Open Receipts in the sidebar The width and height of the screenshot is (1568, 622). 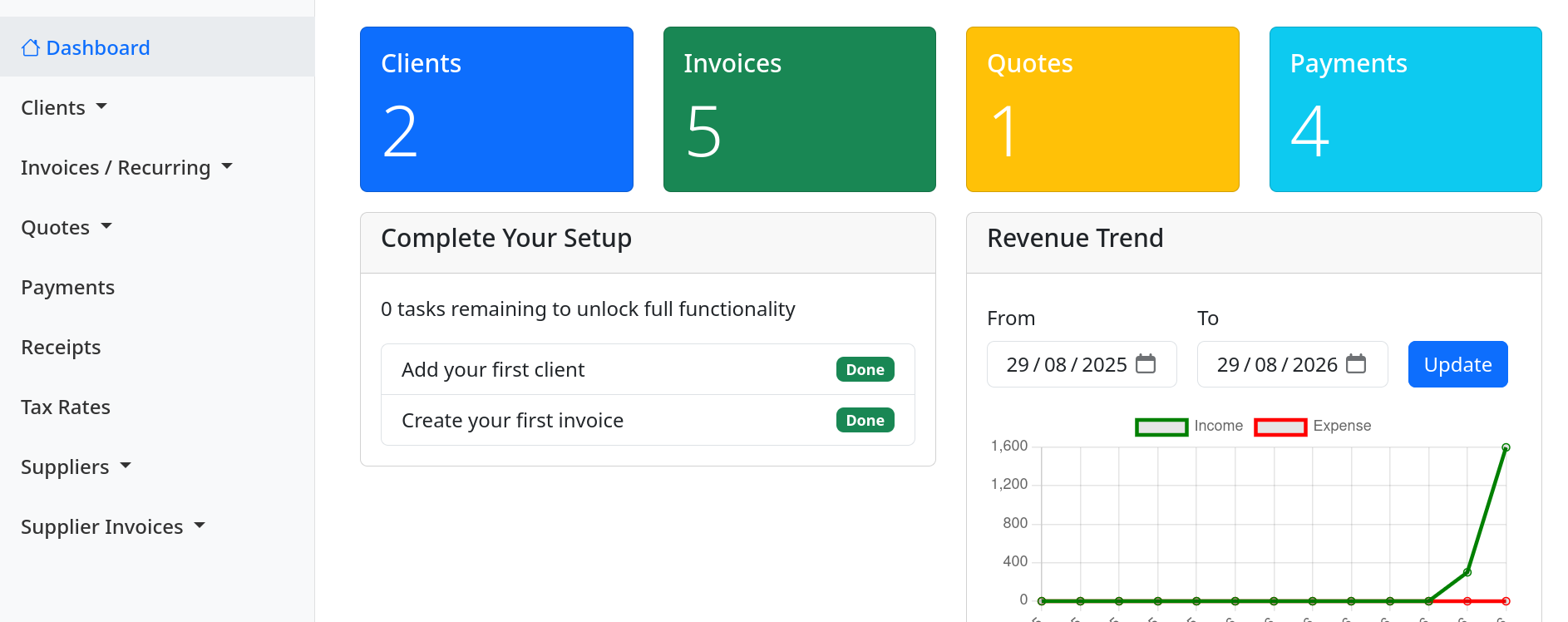pyautogui.click(x=61, y=347)
